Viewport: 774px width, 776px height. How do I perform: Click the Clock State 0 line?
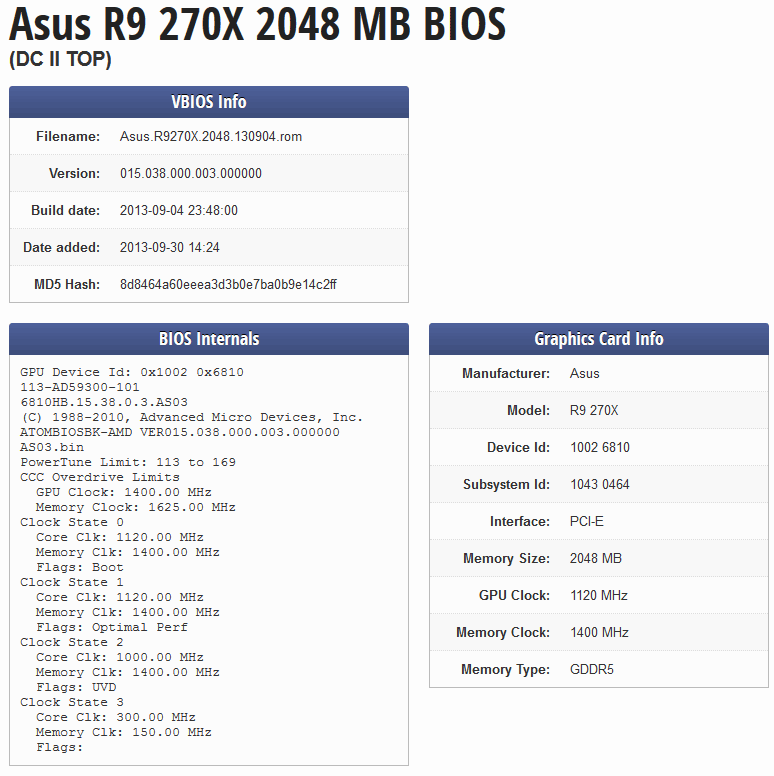point(72,522)
